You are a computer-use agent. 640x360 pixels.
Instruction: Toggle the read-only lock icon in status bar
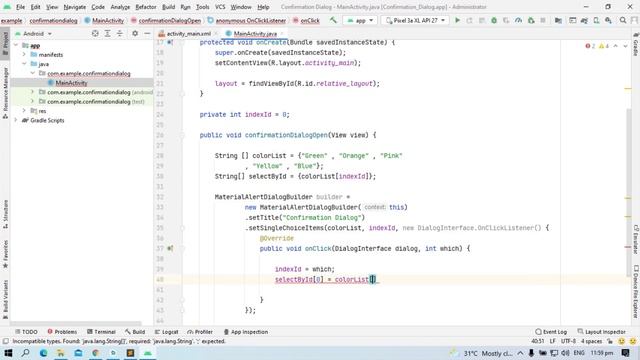[x=610, y=341]
